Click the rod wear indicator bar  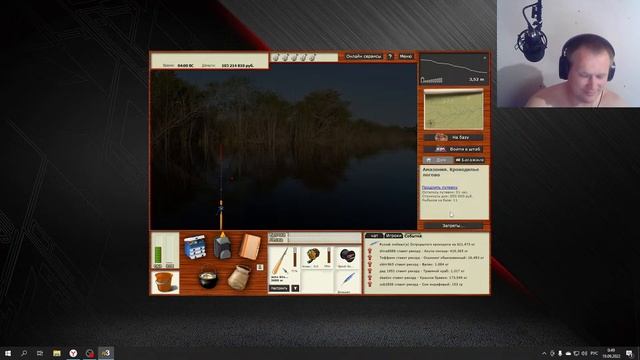295,258
